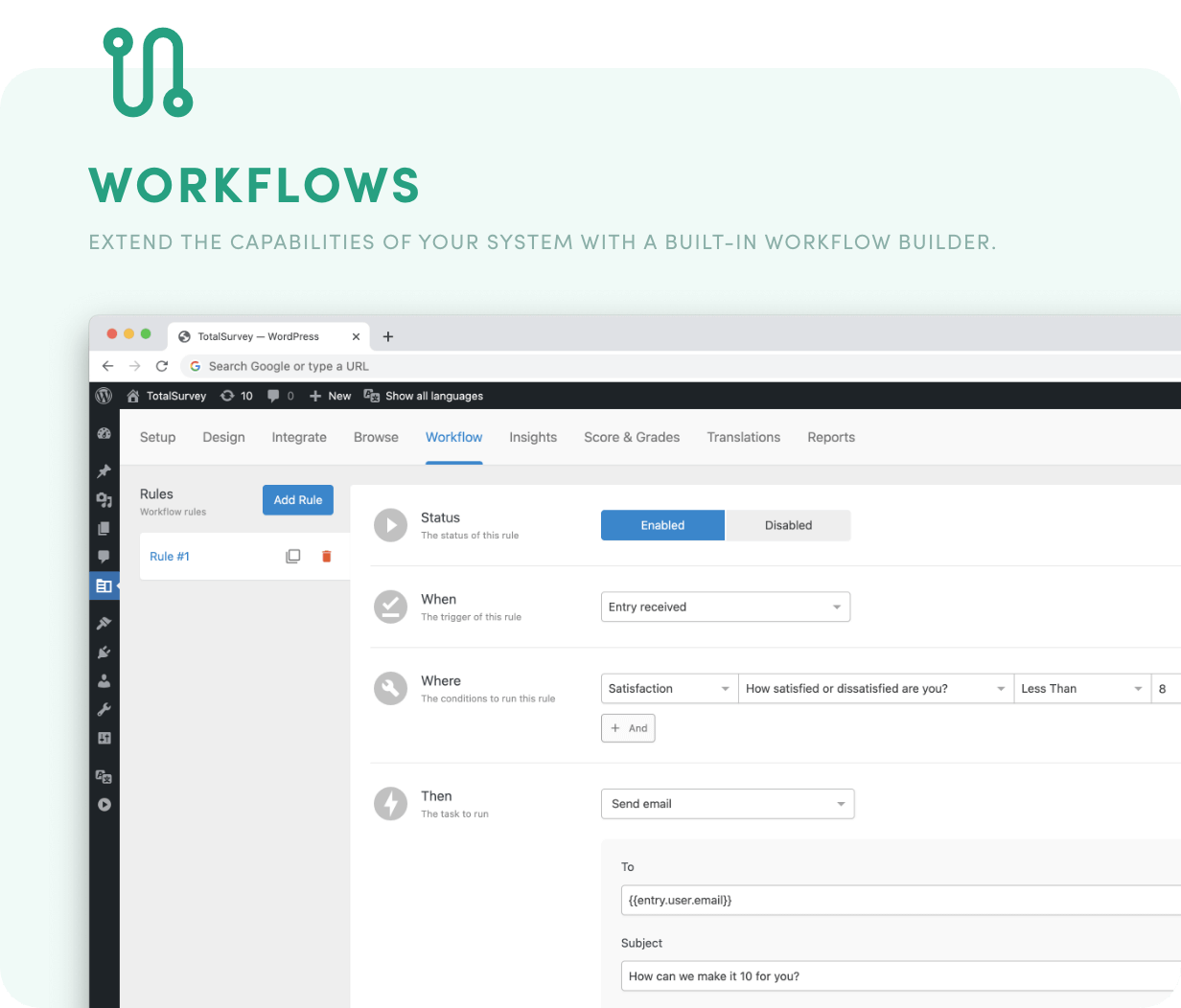
Task: Open the Users person icon in sidebar
Action: [104, 681]
